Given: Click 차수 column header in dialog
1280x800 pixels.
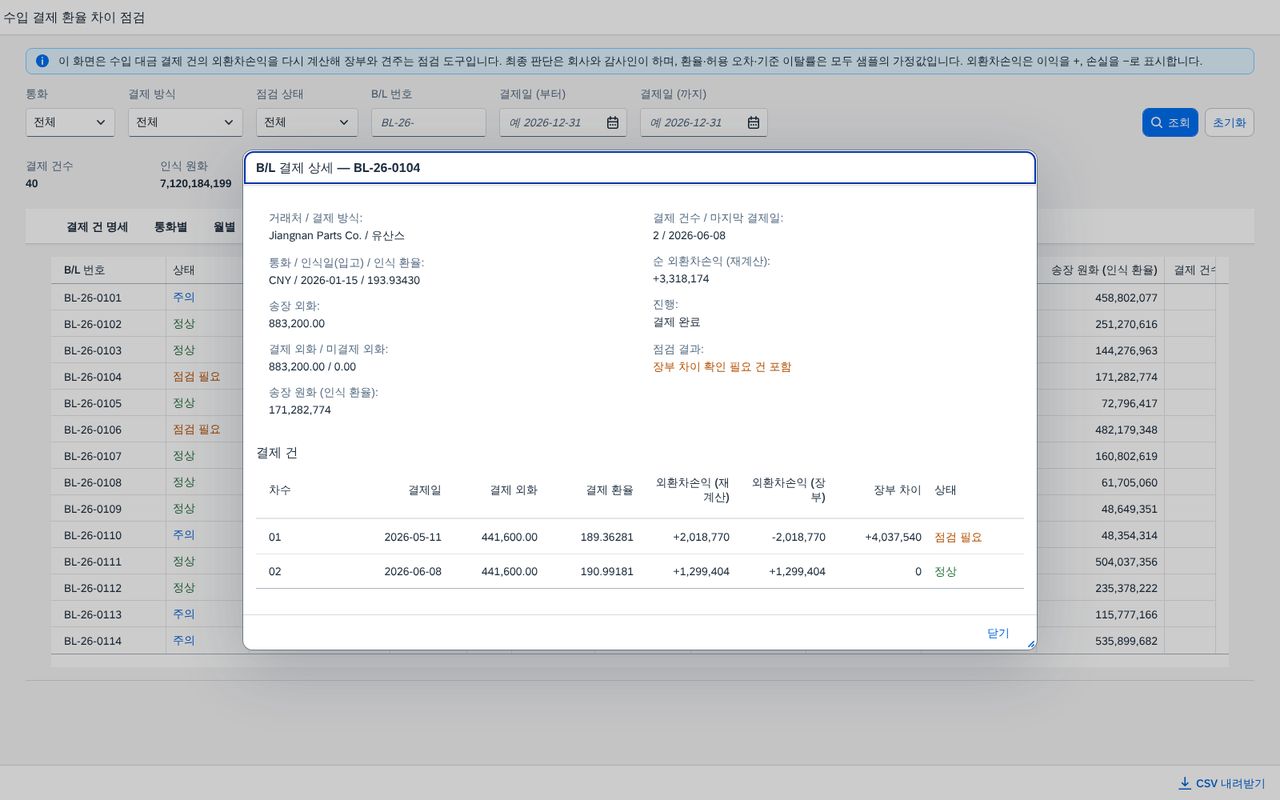Looking at the screenshot, I should click(x=280, y=490).
